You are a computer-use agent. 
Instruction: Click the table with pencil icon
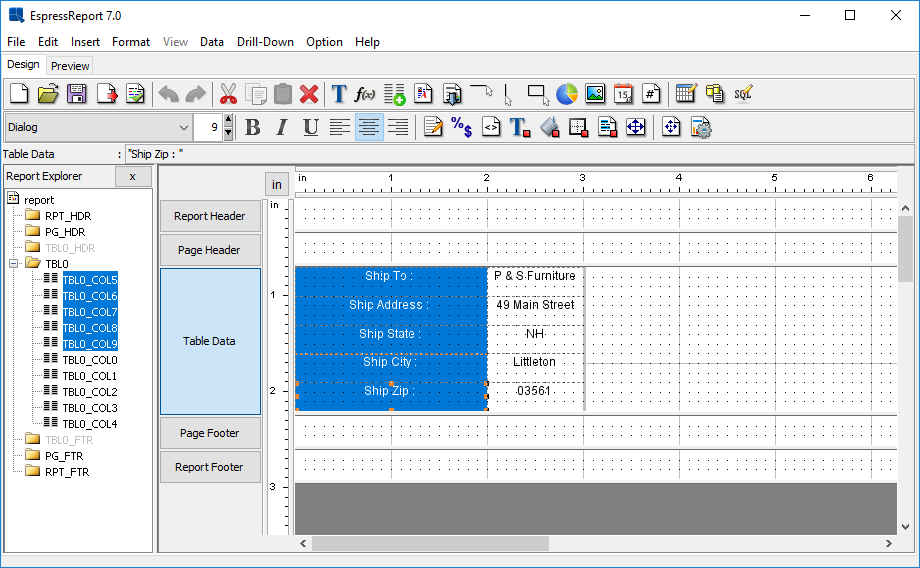pyautogui.click(x=686, y=94)
